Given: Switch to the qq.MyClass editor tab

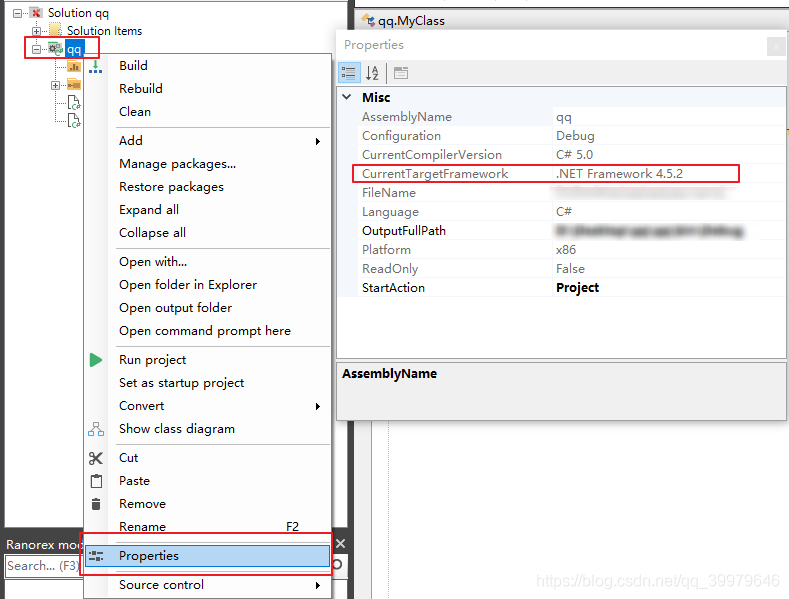Looking at the screenshot, I should click(x=404, y=21).
